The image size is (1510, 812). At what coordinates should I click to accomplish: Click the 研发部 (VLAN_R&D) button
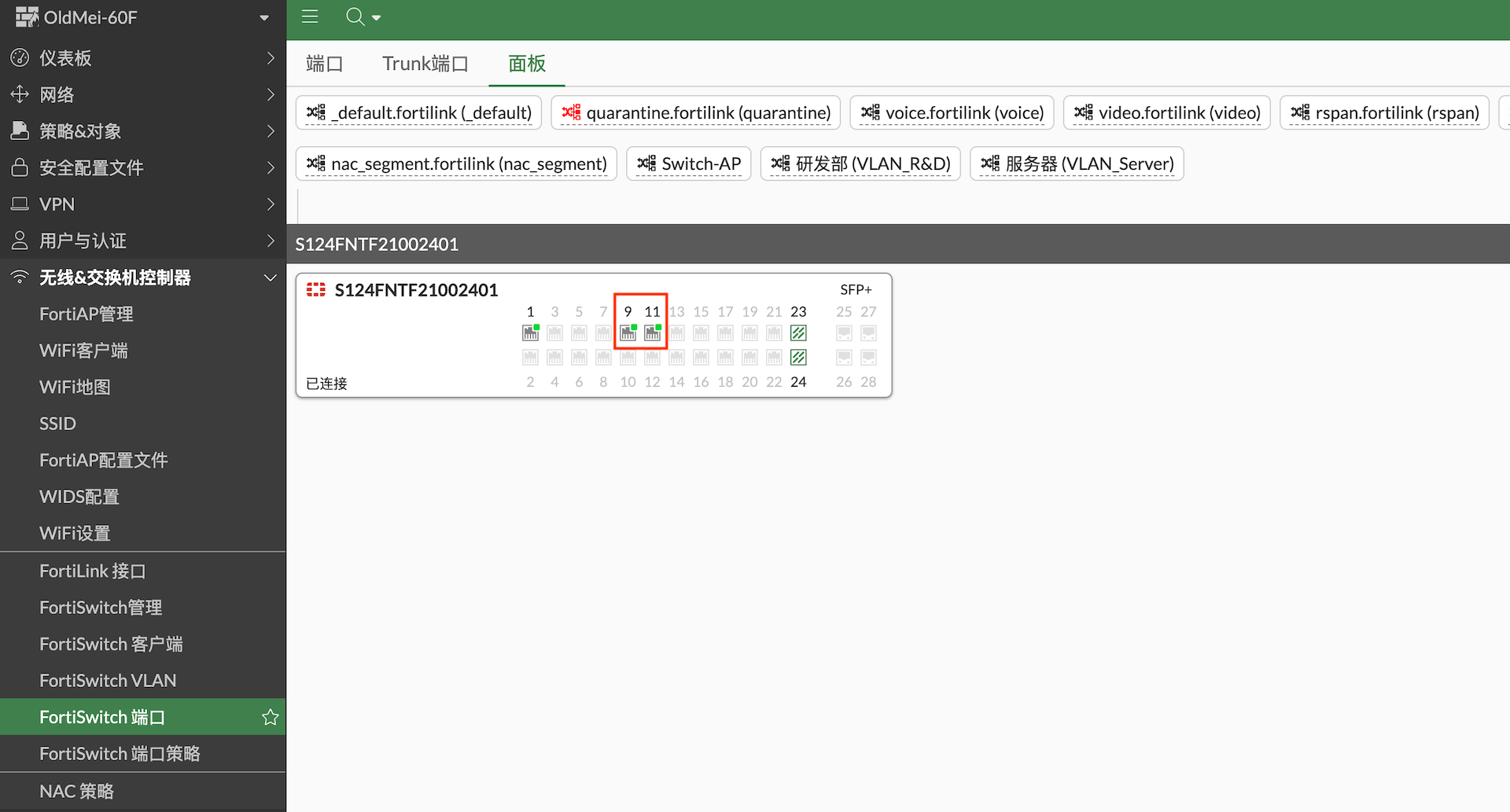point(860,164)
